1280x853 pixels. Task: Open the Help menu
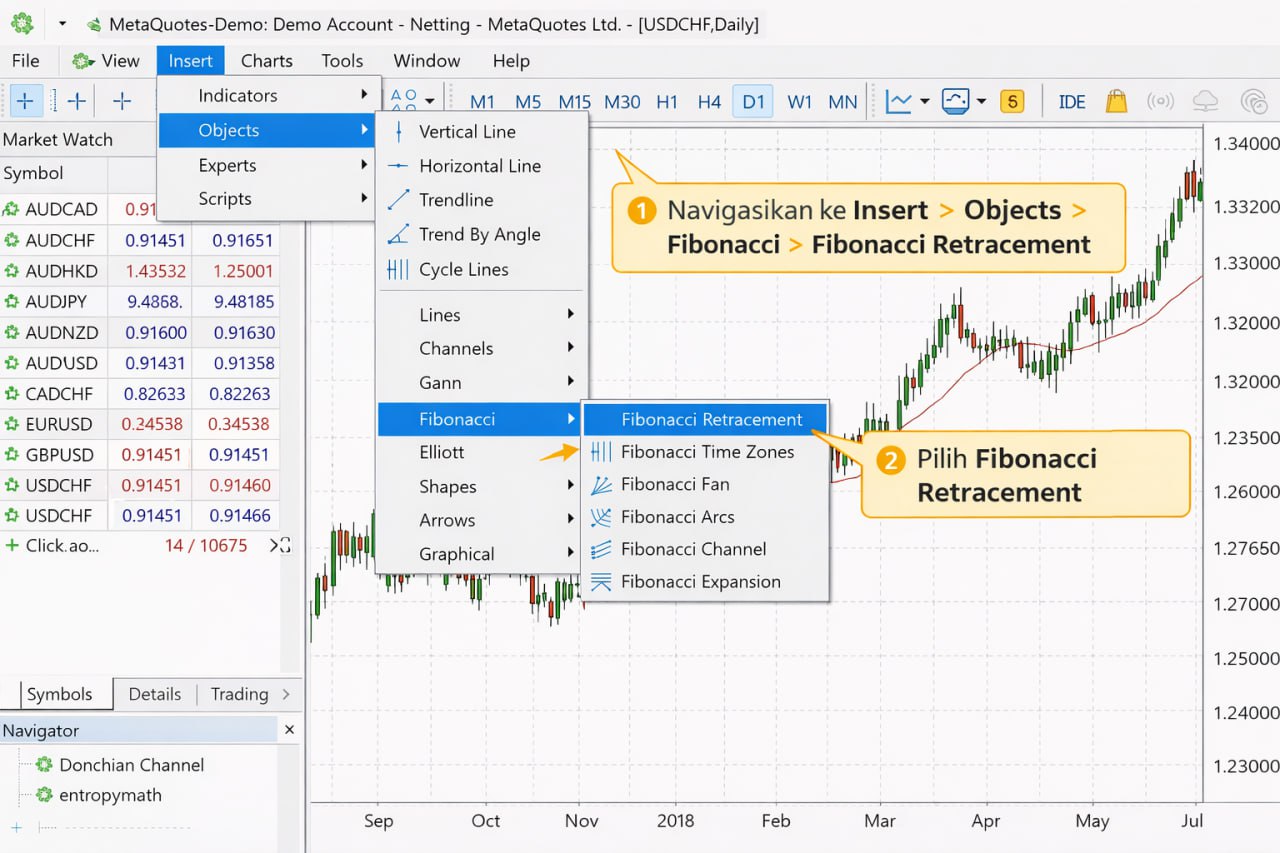click(x=511, y=61)
